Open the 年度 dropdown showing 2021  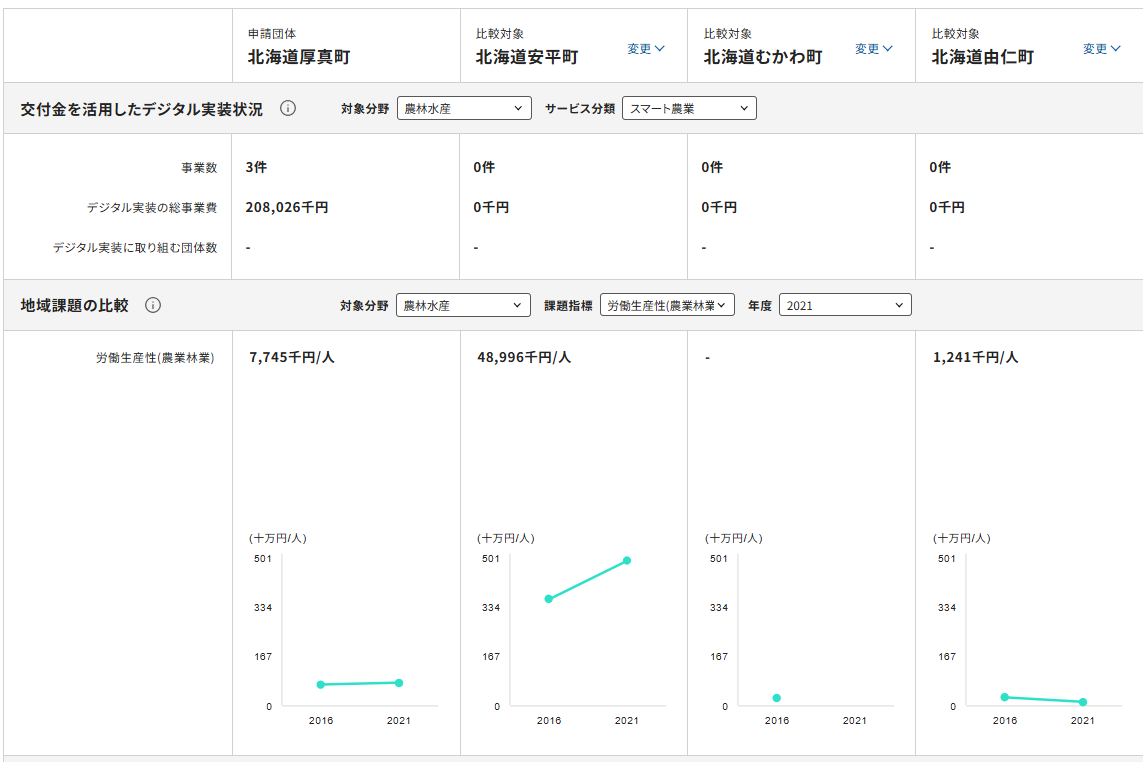[x=845, y=305]
